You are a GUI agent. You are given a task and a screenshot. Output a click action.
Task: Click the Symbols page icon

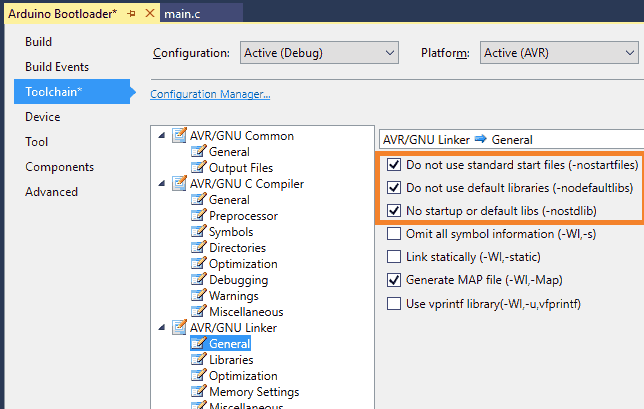point(198,232)
